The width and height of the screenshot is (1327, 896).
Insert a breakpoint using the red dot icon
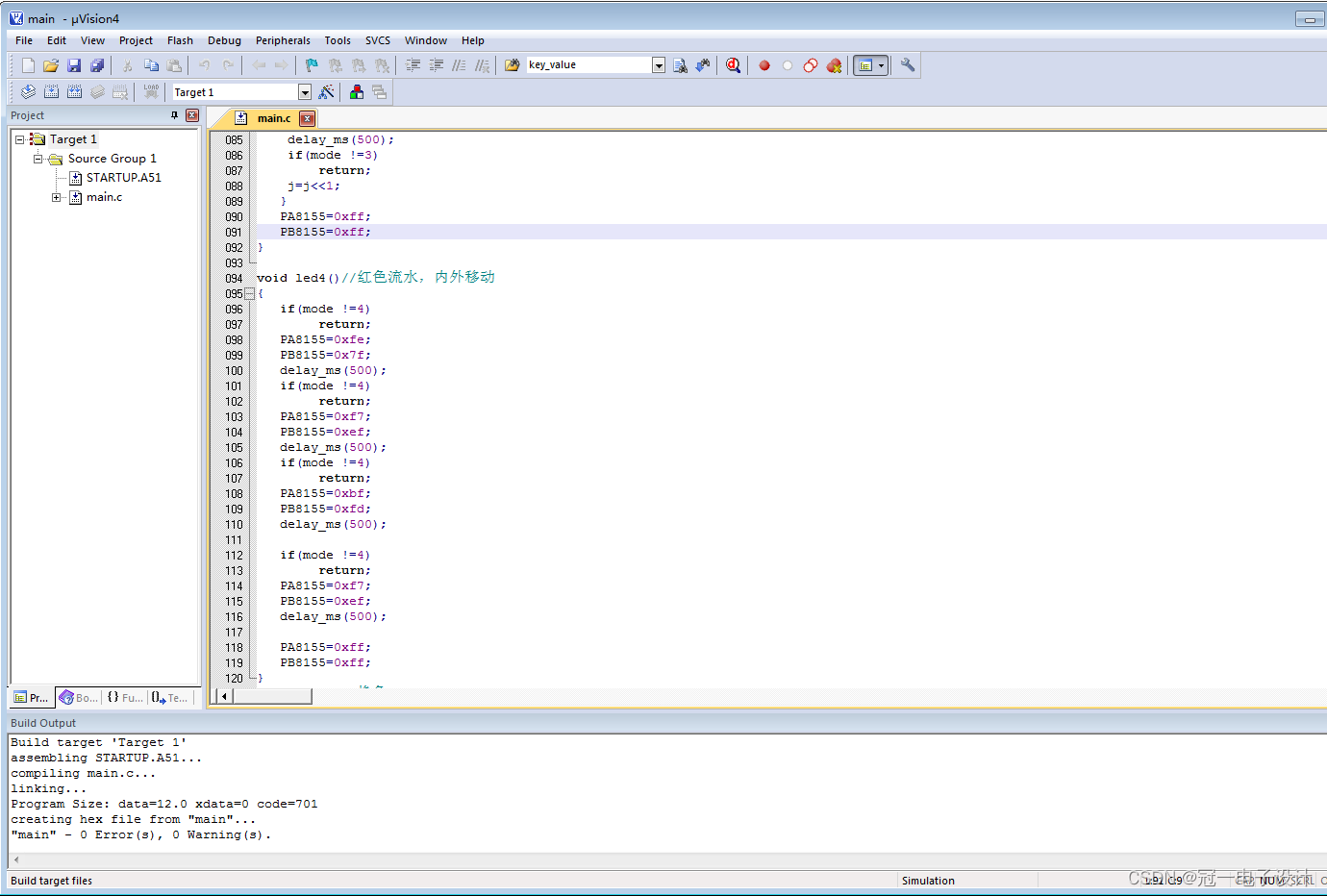[x=764, y=65]
